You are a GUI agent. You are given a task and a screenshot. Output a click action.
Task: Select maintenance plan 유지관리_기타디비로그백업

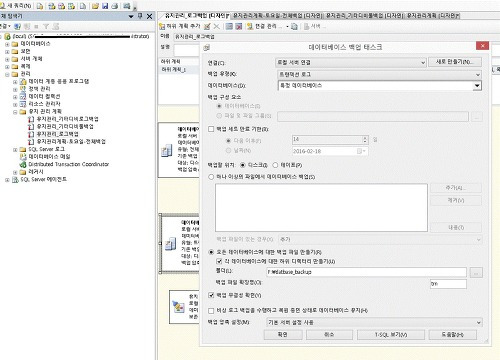click(67, 119)
